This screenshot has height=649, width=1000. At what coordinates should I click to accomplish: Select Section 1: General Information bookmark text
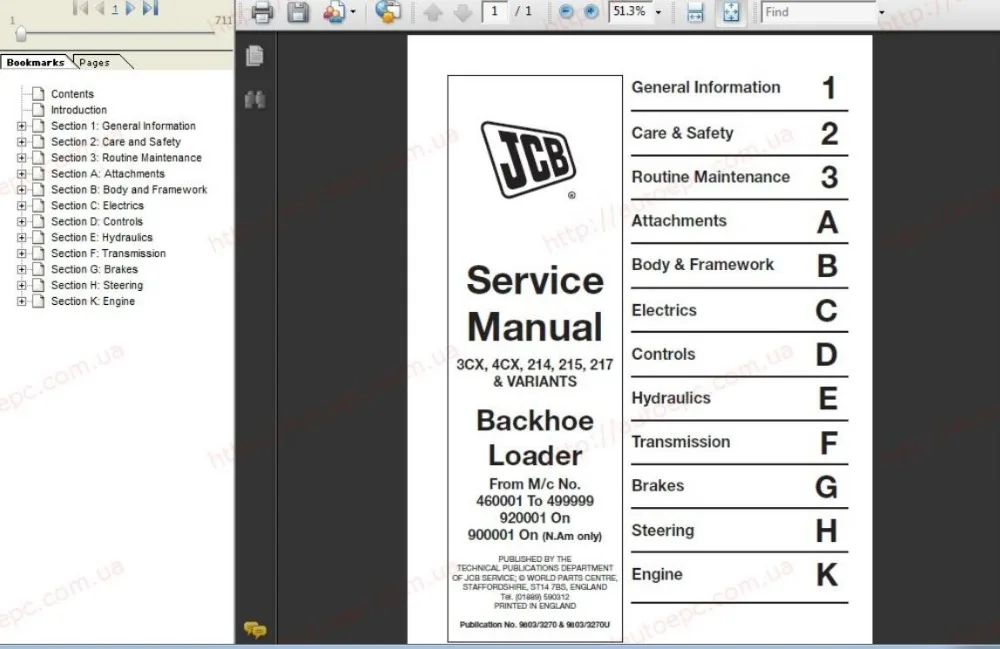(123, 126)
